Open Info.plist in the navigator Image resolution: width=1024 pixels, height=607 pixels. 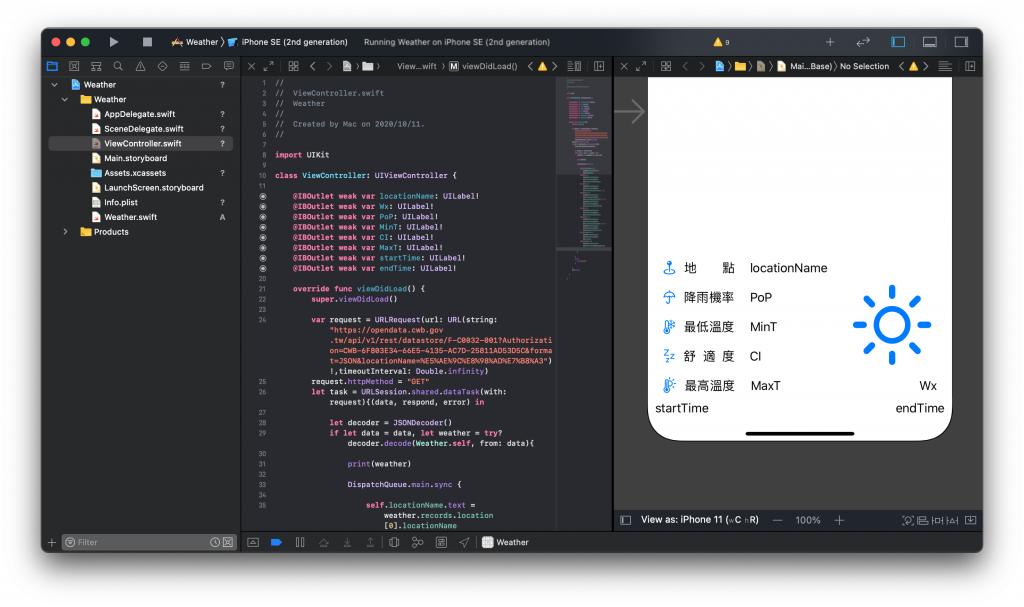[x=121, y=203]
